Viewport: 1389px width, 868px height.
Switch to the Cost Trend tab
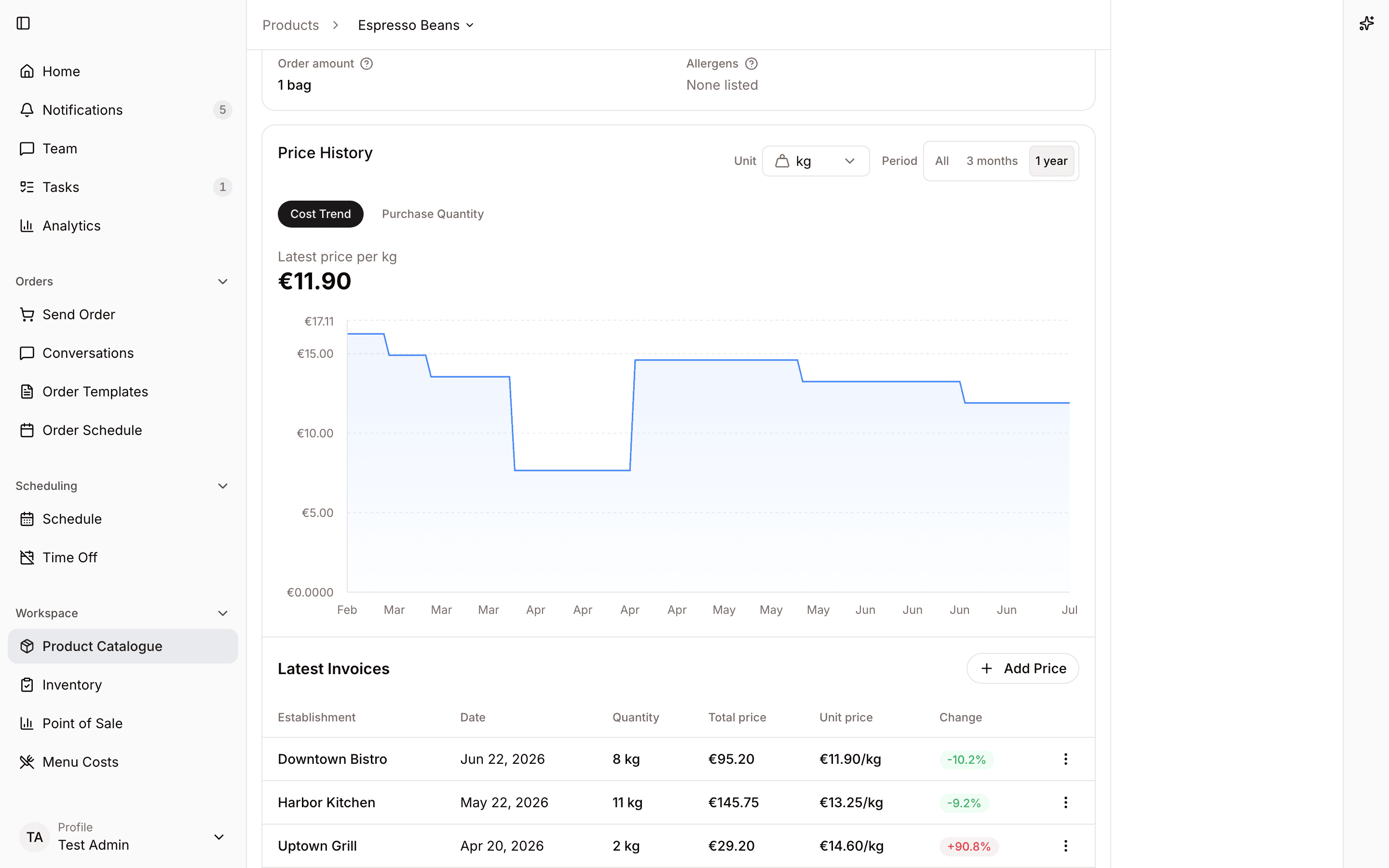(x=320, y=214)
